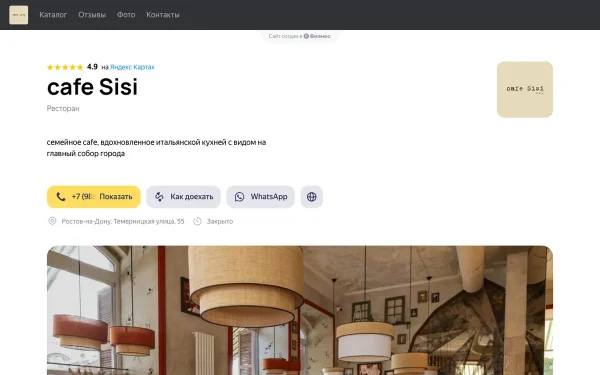Open the Контакты section
Viewport: 600px width, 375px height.
[x=163, y=15]
